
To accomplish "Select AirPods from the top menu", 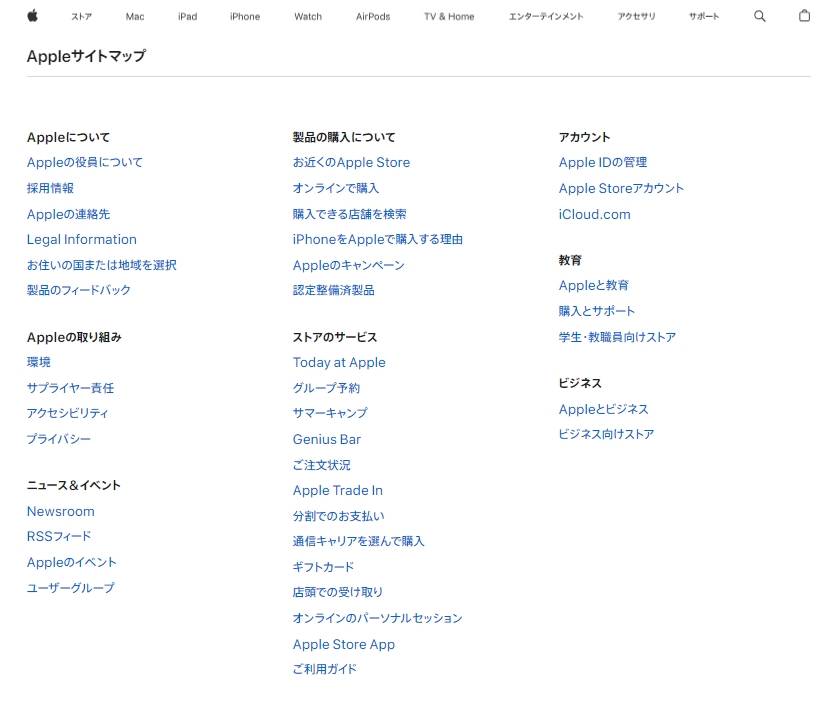I will (373, 17).
